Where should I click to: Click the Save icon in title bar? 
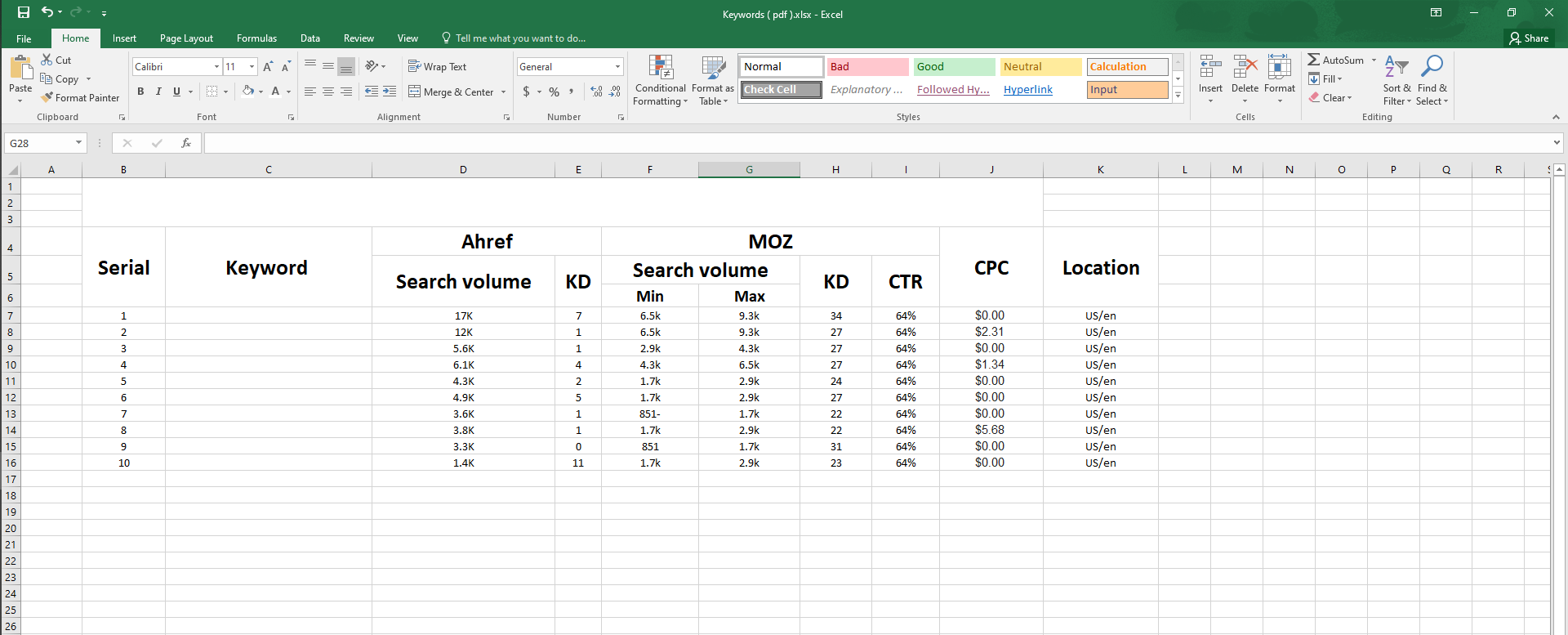click(24, 12)
